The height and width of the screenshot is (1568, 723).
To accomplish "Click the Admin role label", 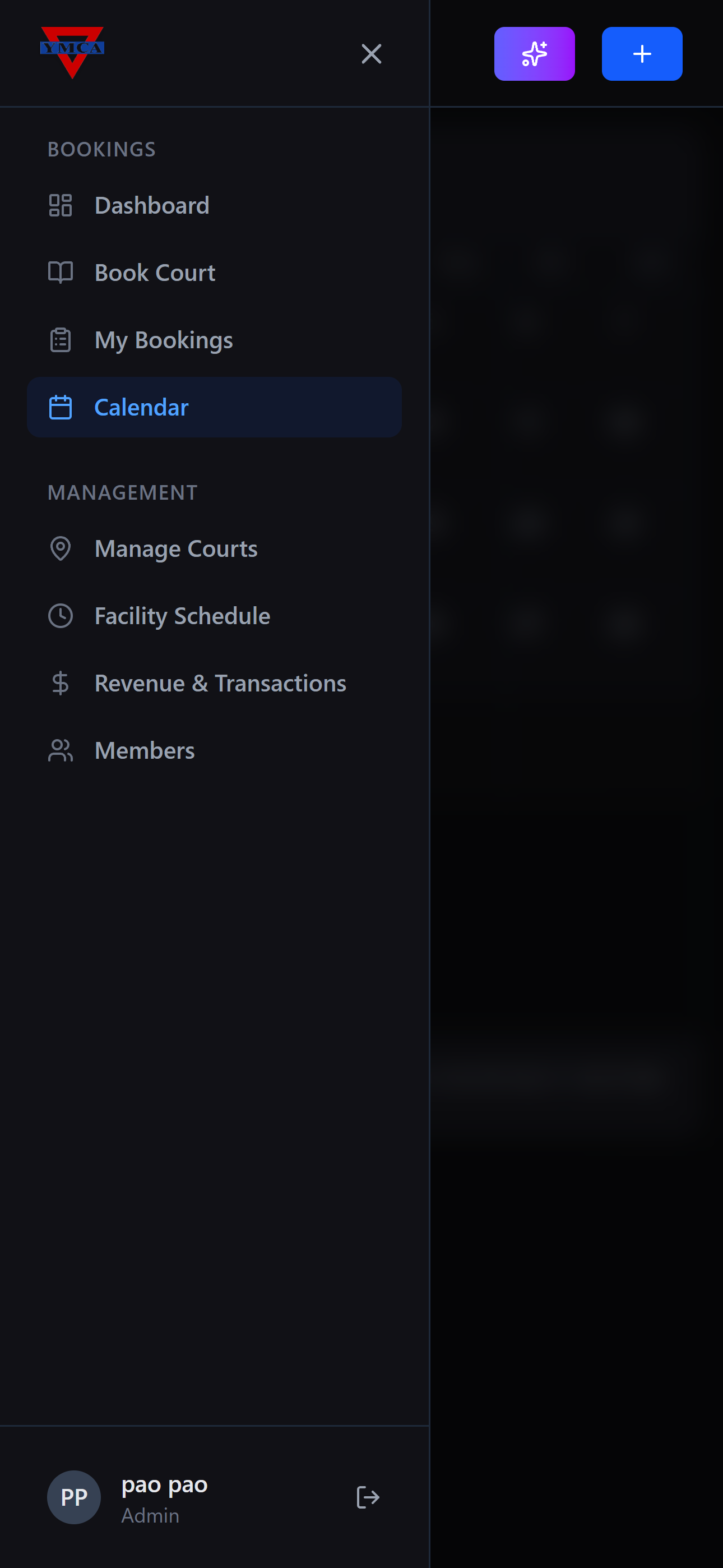I will [150, 1516].
